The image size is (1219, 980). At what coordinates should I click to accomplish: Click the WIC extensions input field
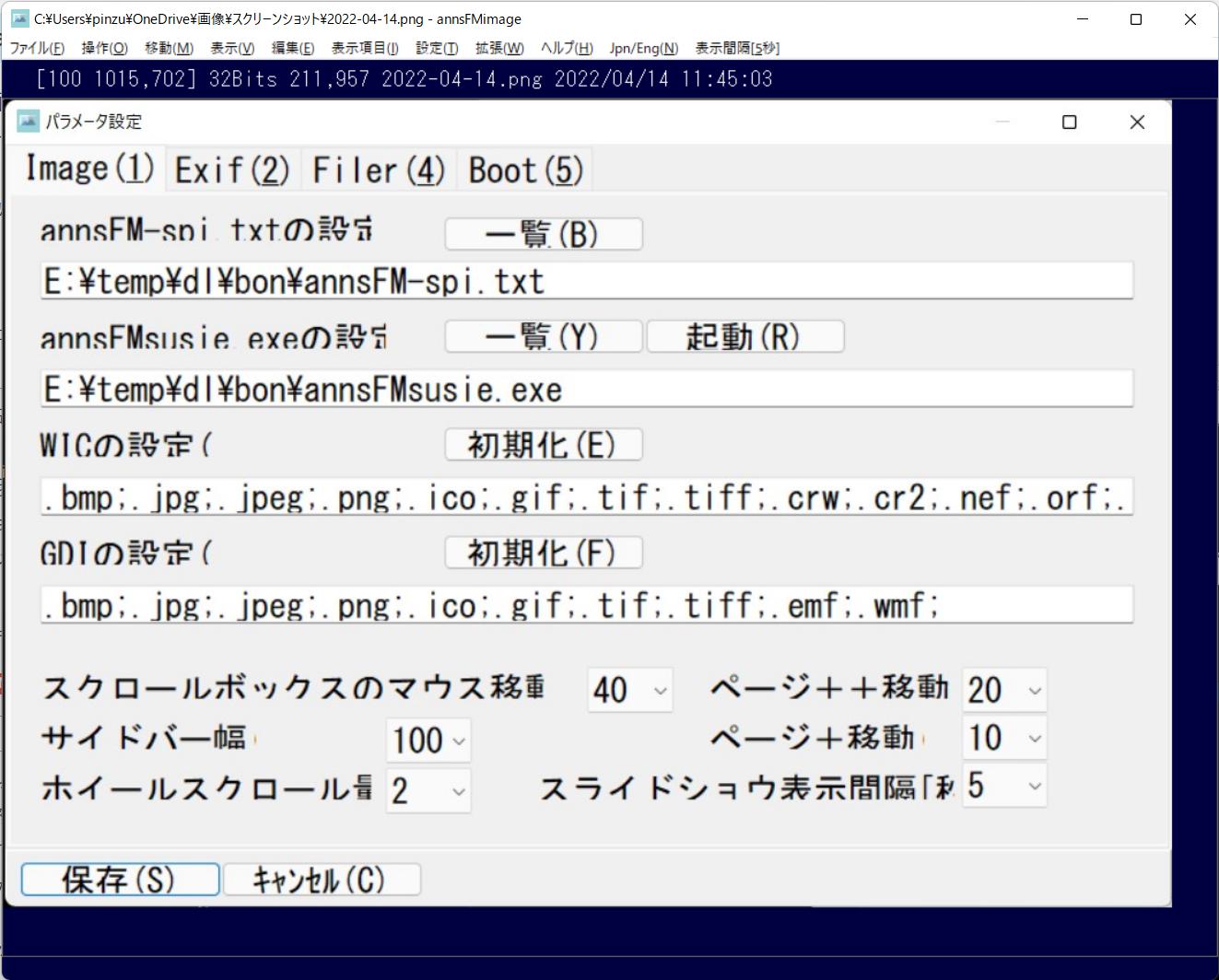pos(587,497)
